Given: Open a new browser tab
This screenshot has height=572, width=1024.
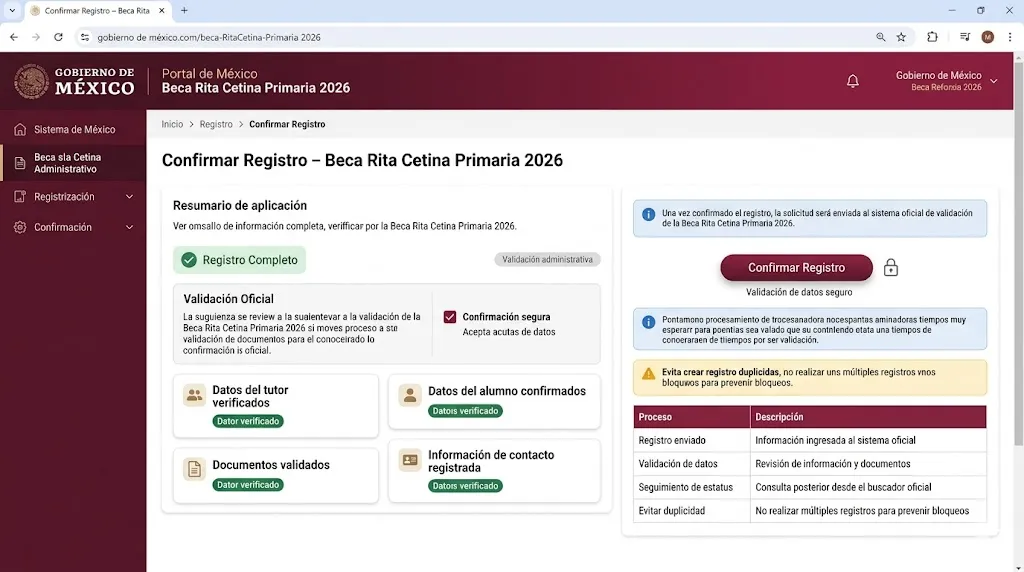Looking at the screenshot, I should click(x=184, y=10).
